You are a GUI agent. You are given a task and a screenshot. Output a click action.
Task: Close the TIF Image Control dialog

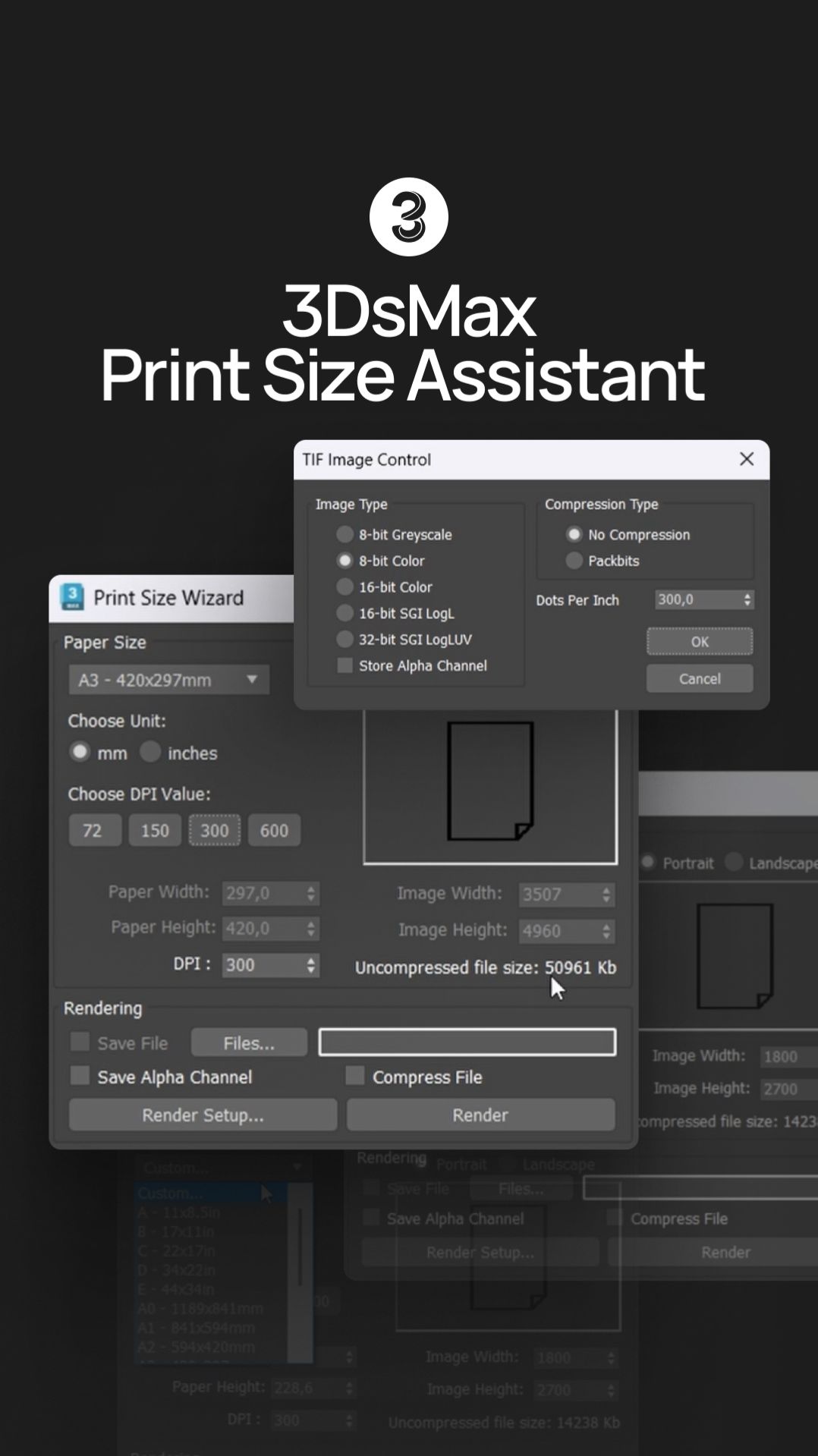click(x=747, y=459)
